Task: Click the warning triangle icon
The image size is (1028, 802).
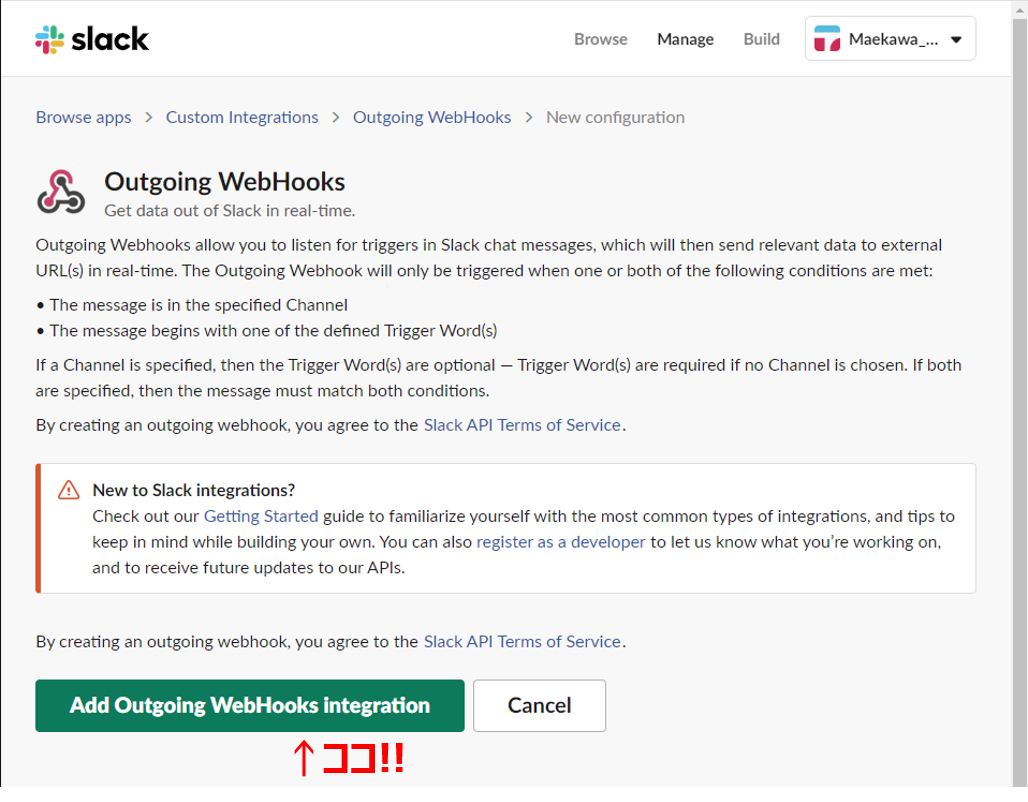Action: click(x=68, y=490)
